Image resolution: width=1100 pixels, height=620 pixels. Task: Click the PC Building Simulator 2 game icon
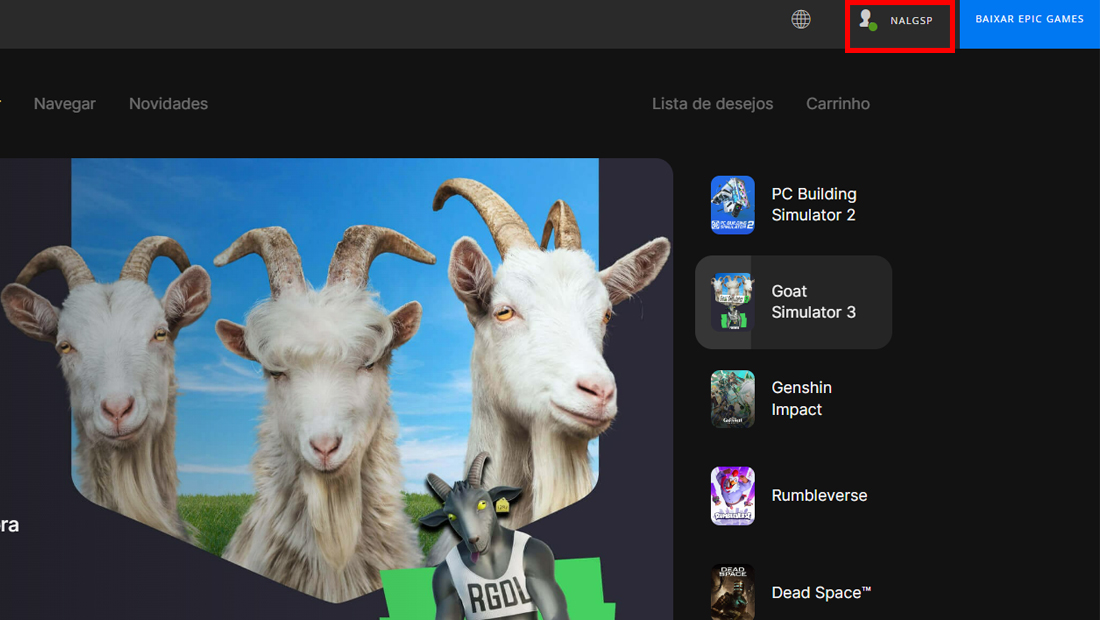732,205
